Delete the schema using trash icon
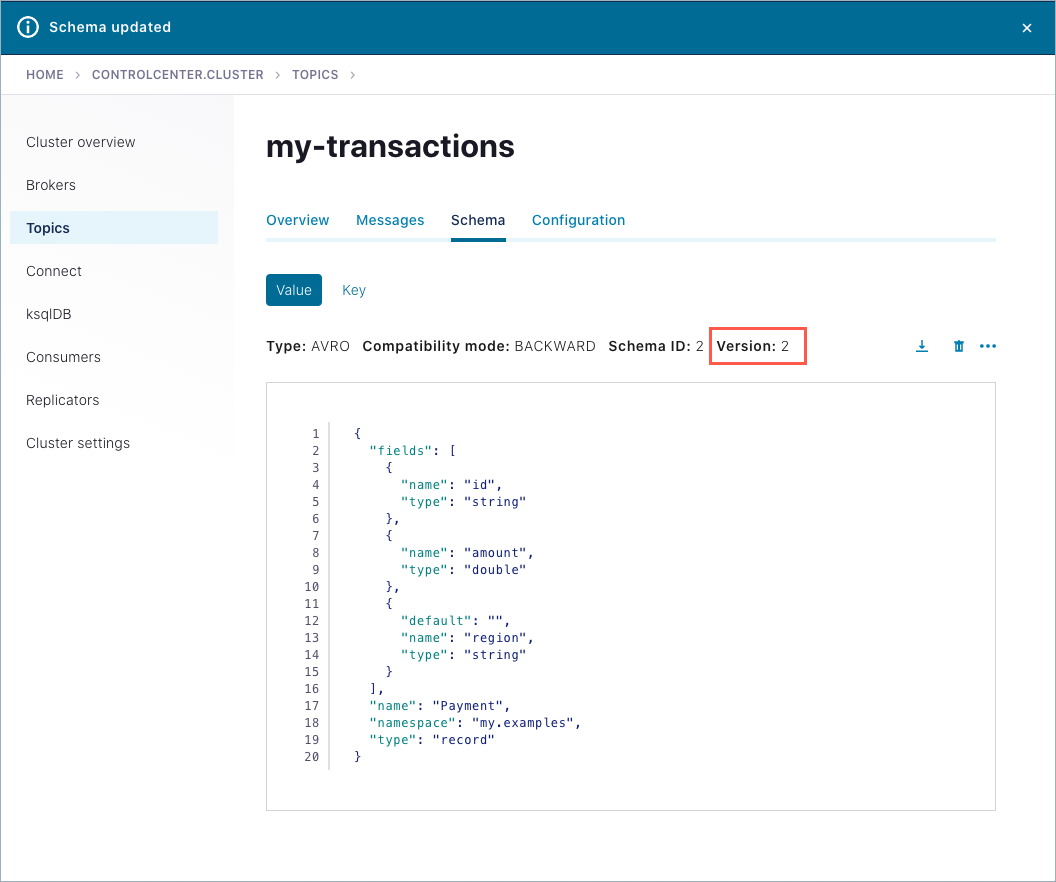Image resolution: width=1056 pixels, height=882 pixels. point(958,346)
